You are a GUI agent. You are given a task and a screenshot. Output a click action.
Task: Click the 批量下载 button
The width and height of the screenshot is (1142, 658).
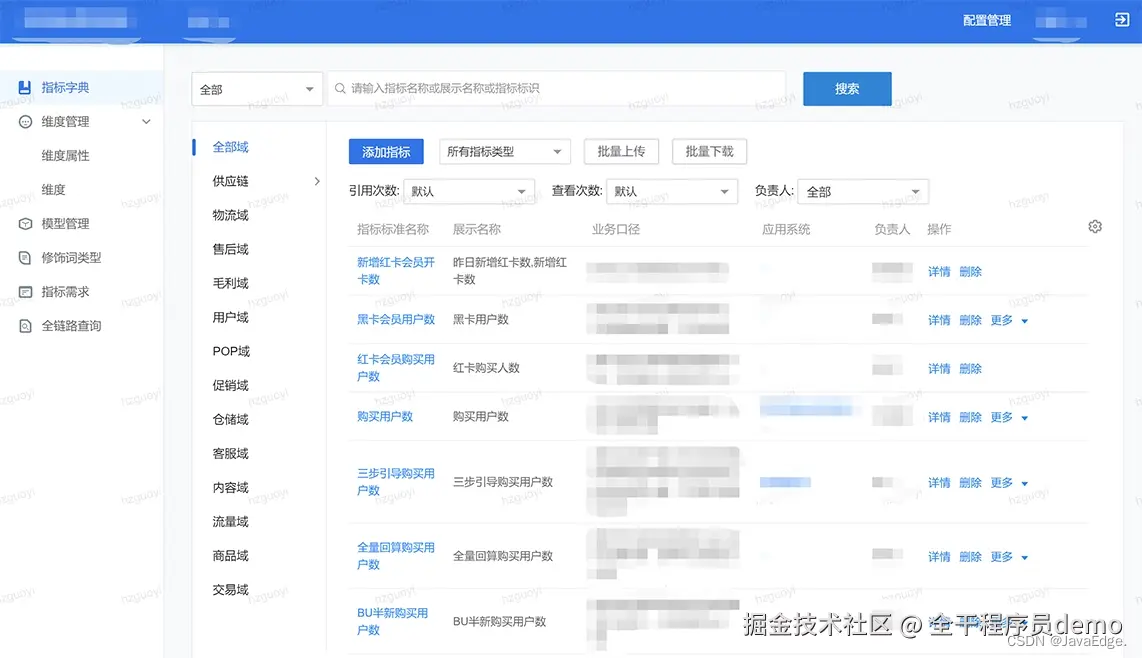tap(709, 152)
